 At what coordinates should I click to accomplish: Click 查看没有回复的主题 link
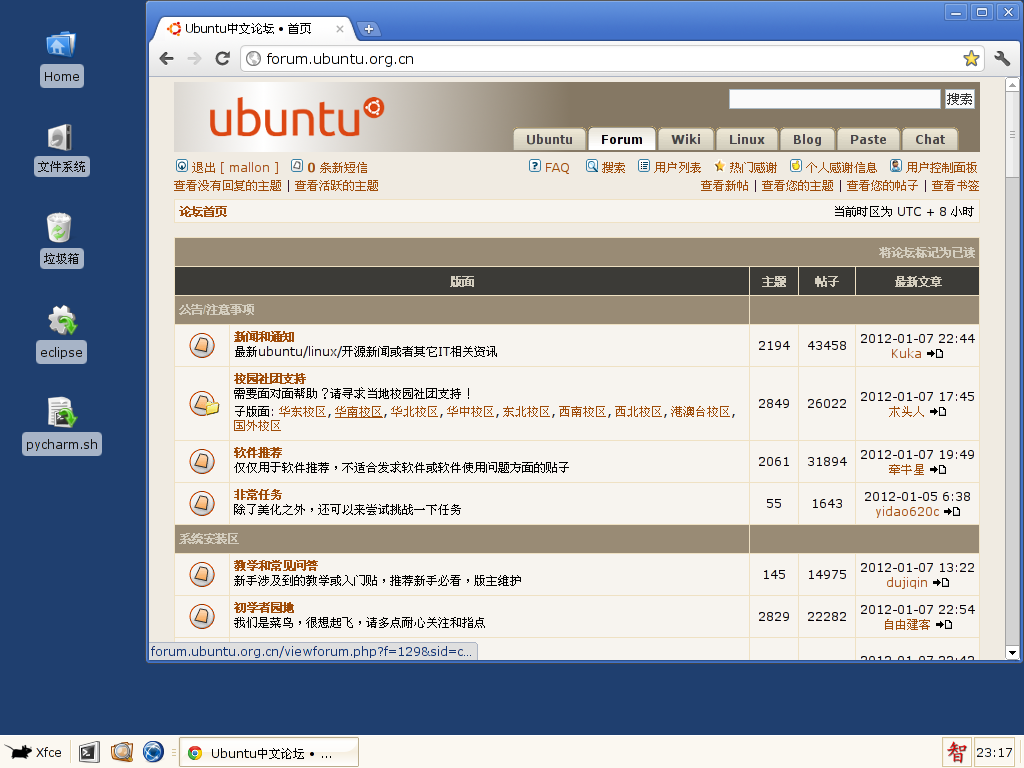tap(227, 186)
